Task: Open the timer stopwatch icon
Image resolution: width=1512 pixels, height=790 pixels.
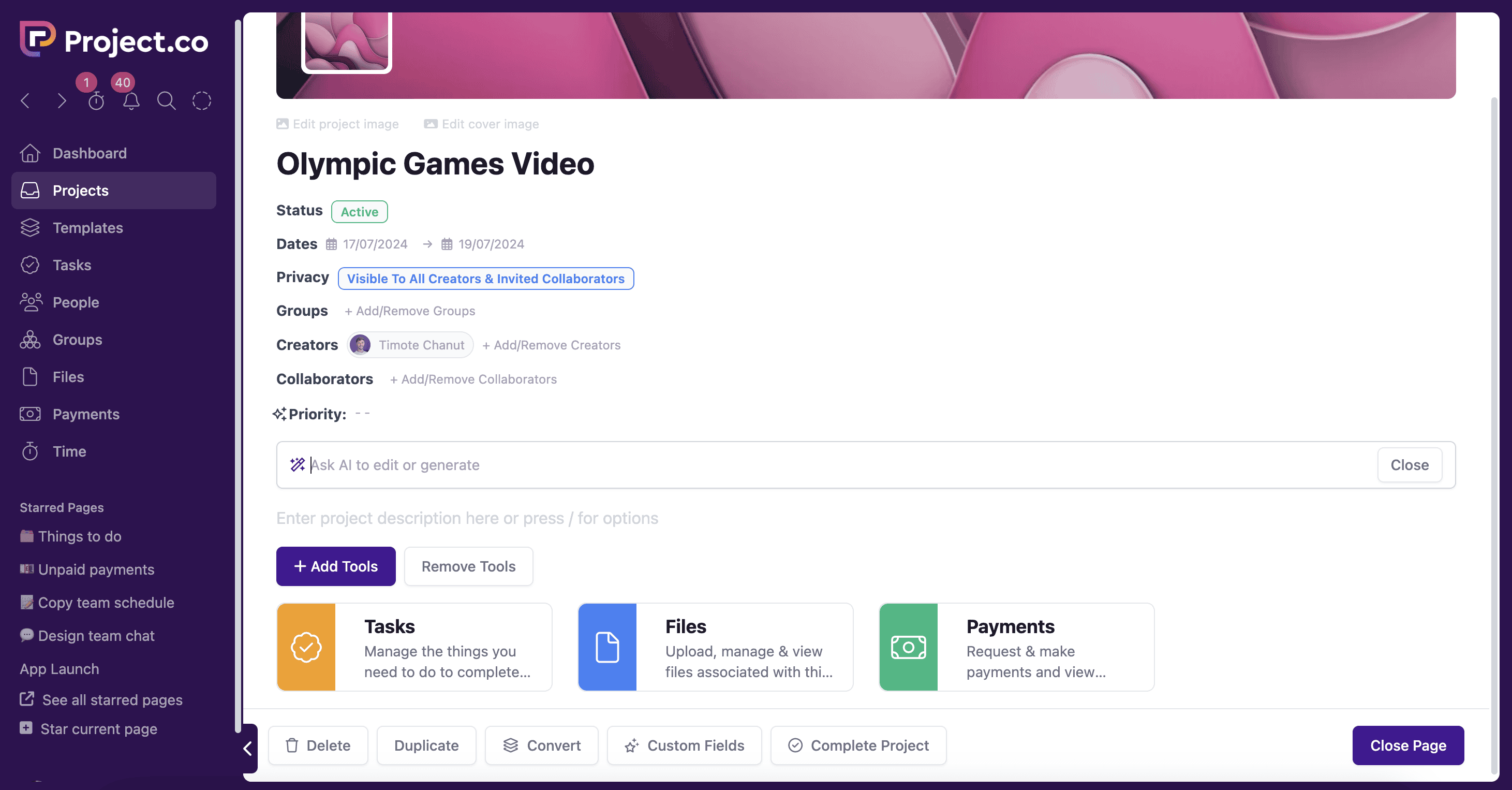Action: point(96,101)
